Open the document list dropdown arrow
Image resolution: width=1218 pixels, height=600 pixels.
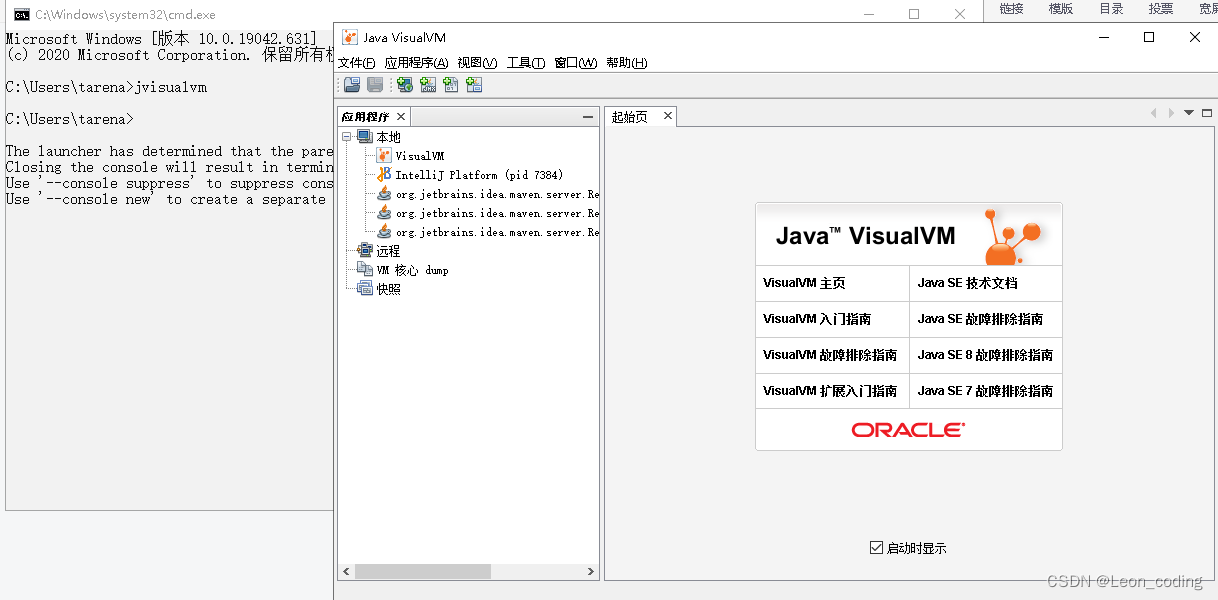tap(1189, 113)
